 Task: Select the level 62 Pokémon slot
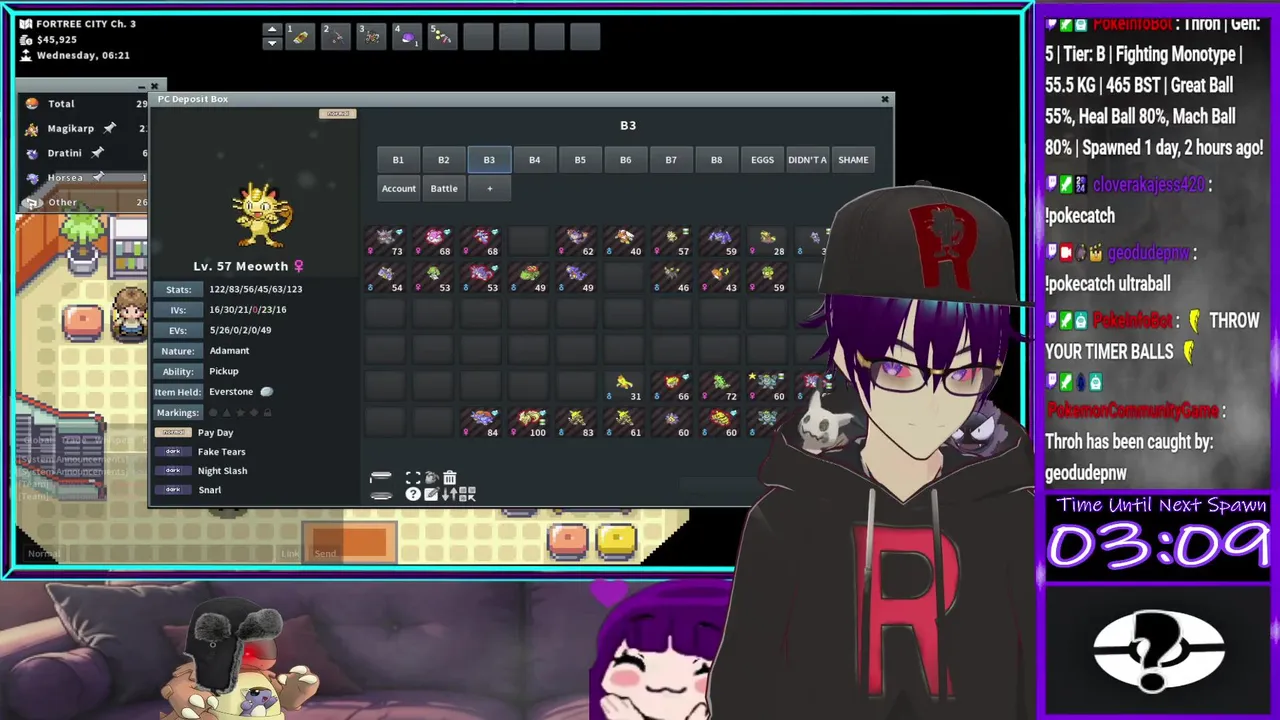pyautogui.click(x=576, y=241)
